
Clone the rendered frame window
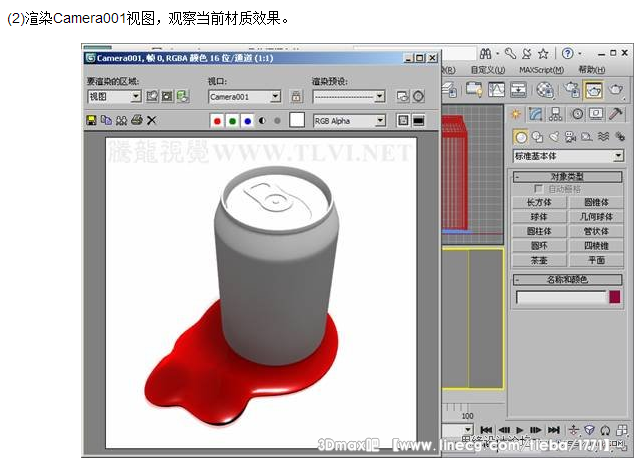[x=121, y=120]
